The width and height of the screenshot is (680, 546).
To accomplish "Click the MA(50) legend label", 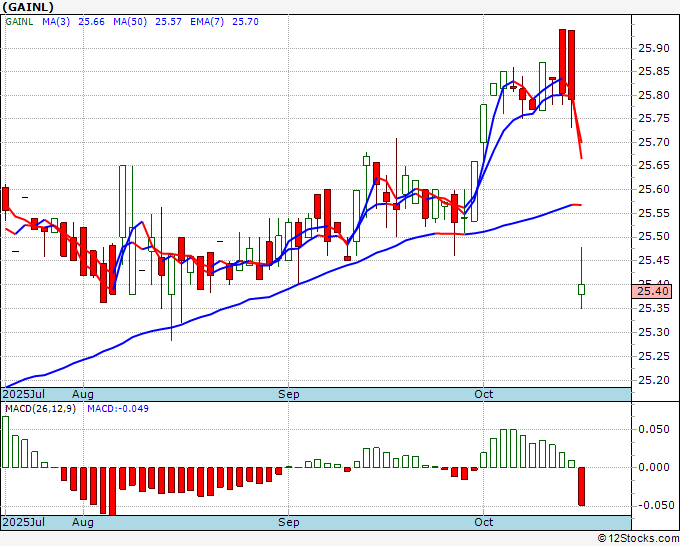I will click(x=130, y=22).
